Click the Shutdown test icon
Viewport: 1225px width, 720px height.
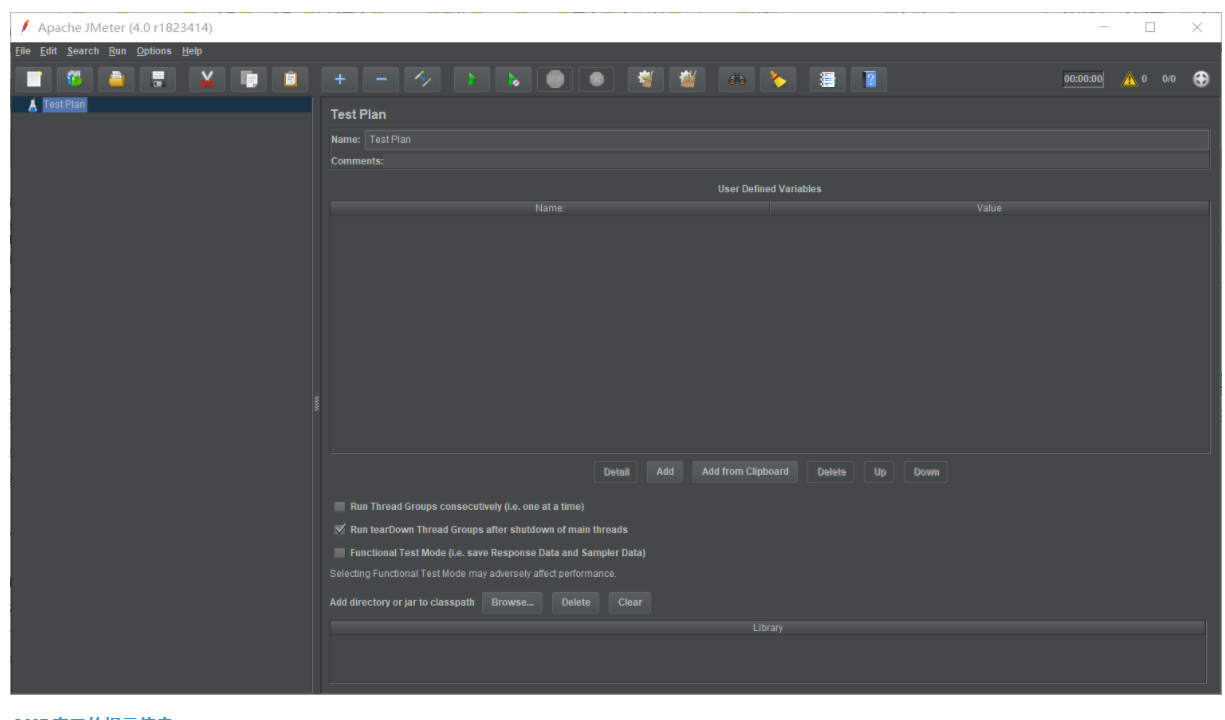point(596,79)
